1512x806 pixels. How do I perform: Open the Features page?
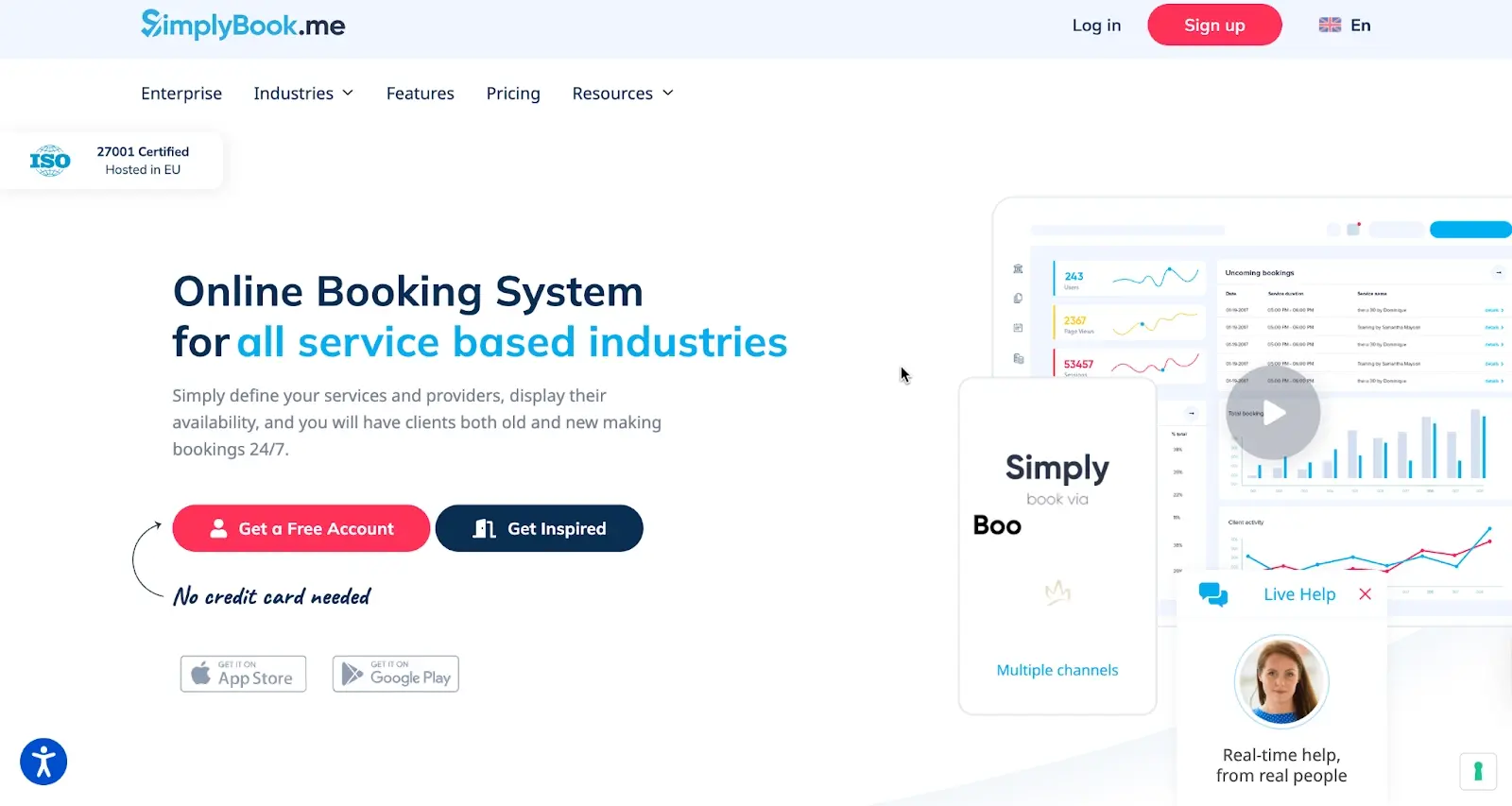point(421,94)
